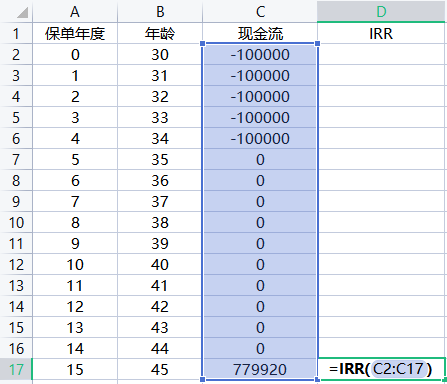Select row 15 header

coord(16,327)
